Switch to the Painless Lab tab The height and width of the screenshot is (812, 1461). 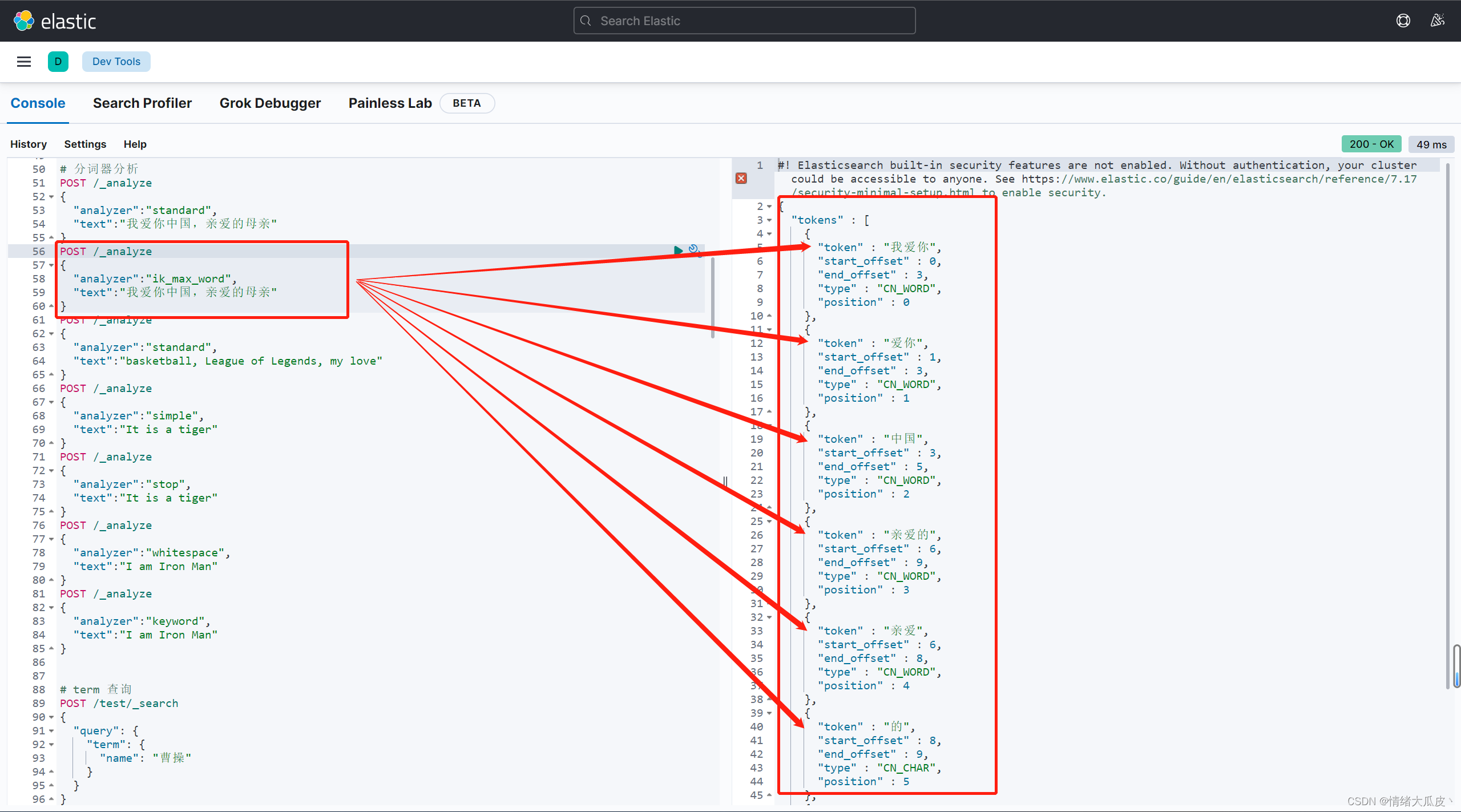pyautogui.click(x=390, y=103)
